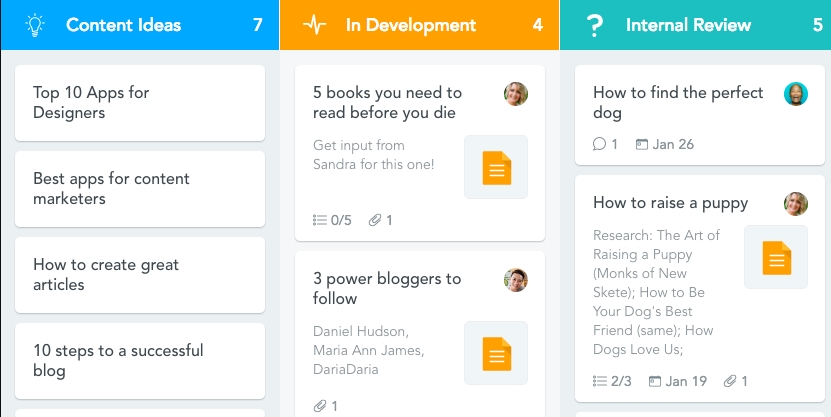Open the document attachment on the puppy card
This screenshot has width=831, height=417.
tap(776, 257)
